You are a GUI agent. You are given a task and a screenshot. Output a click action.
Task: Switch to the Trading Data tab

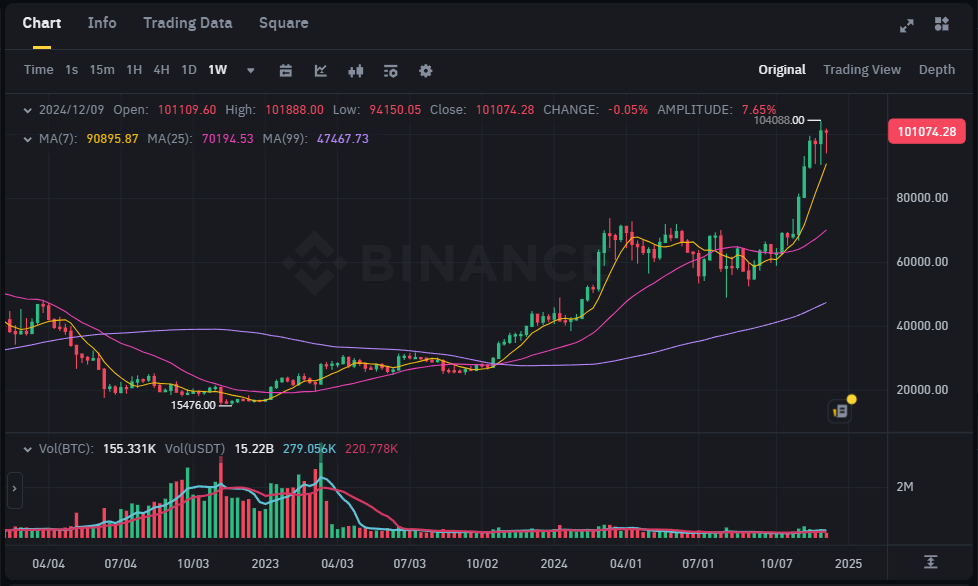[188, 23]
